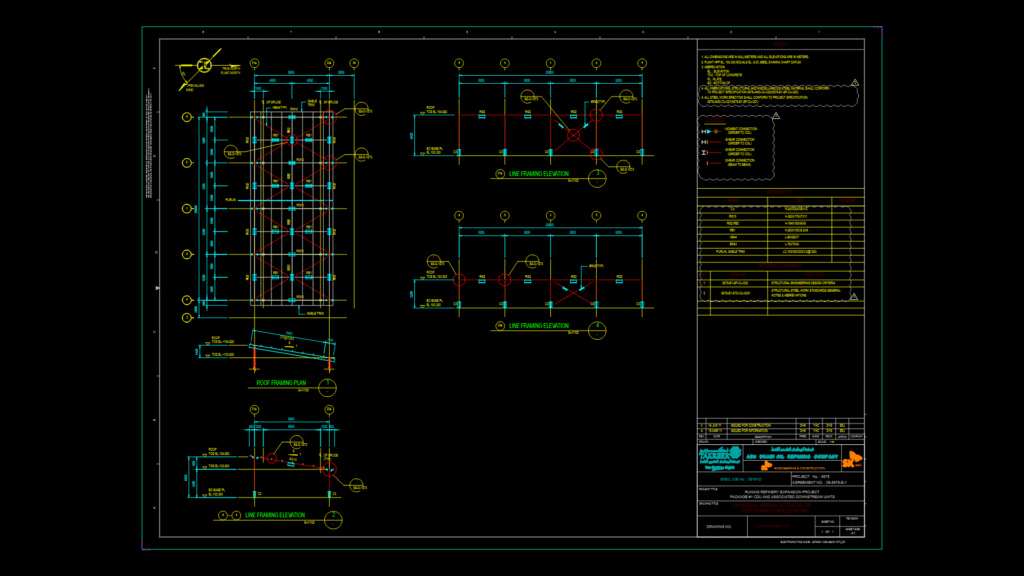The width and height of the screenshot is (1024, 576).
Task: Select the ISSUED FOR CONSTRUCTION revision row
Action: pyautogui.click(x=780, y=425)
